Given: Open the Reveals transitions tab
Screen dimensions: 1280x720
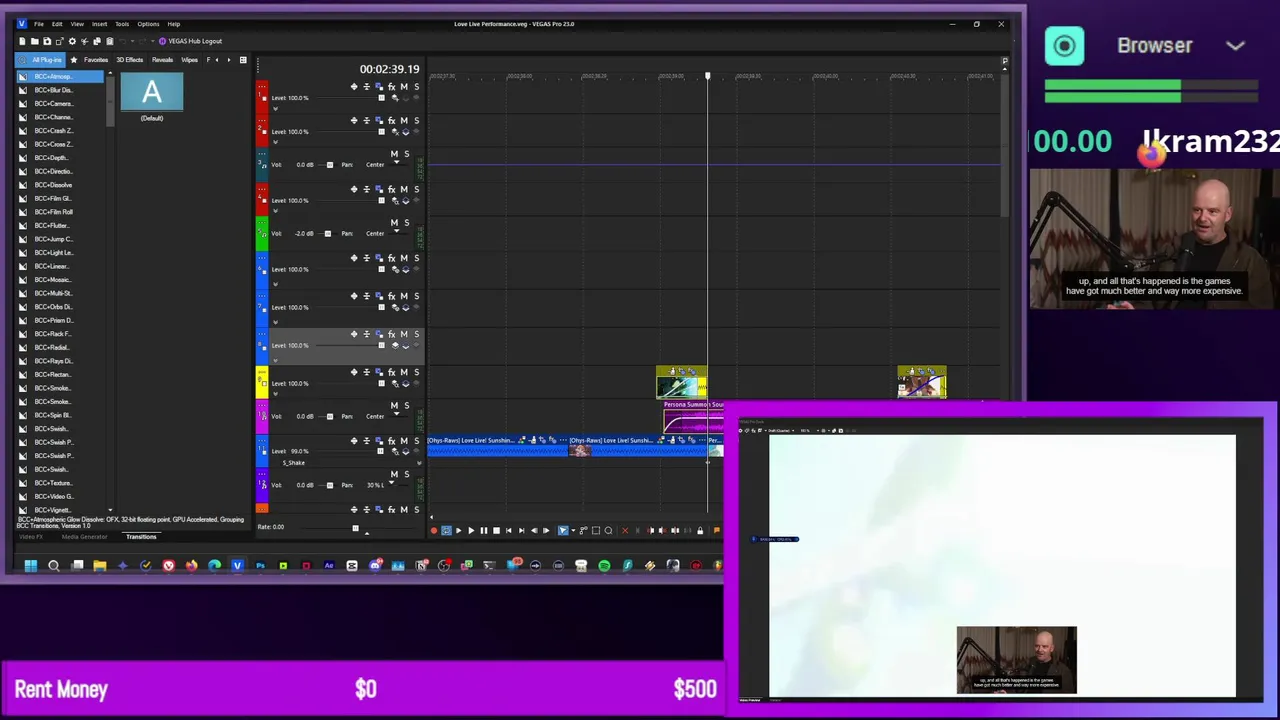Looking at the screenshot, I should coord(162,60).
